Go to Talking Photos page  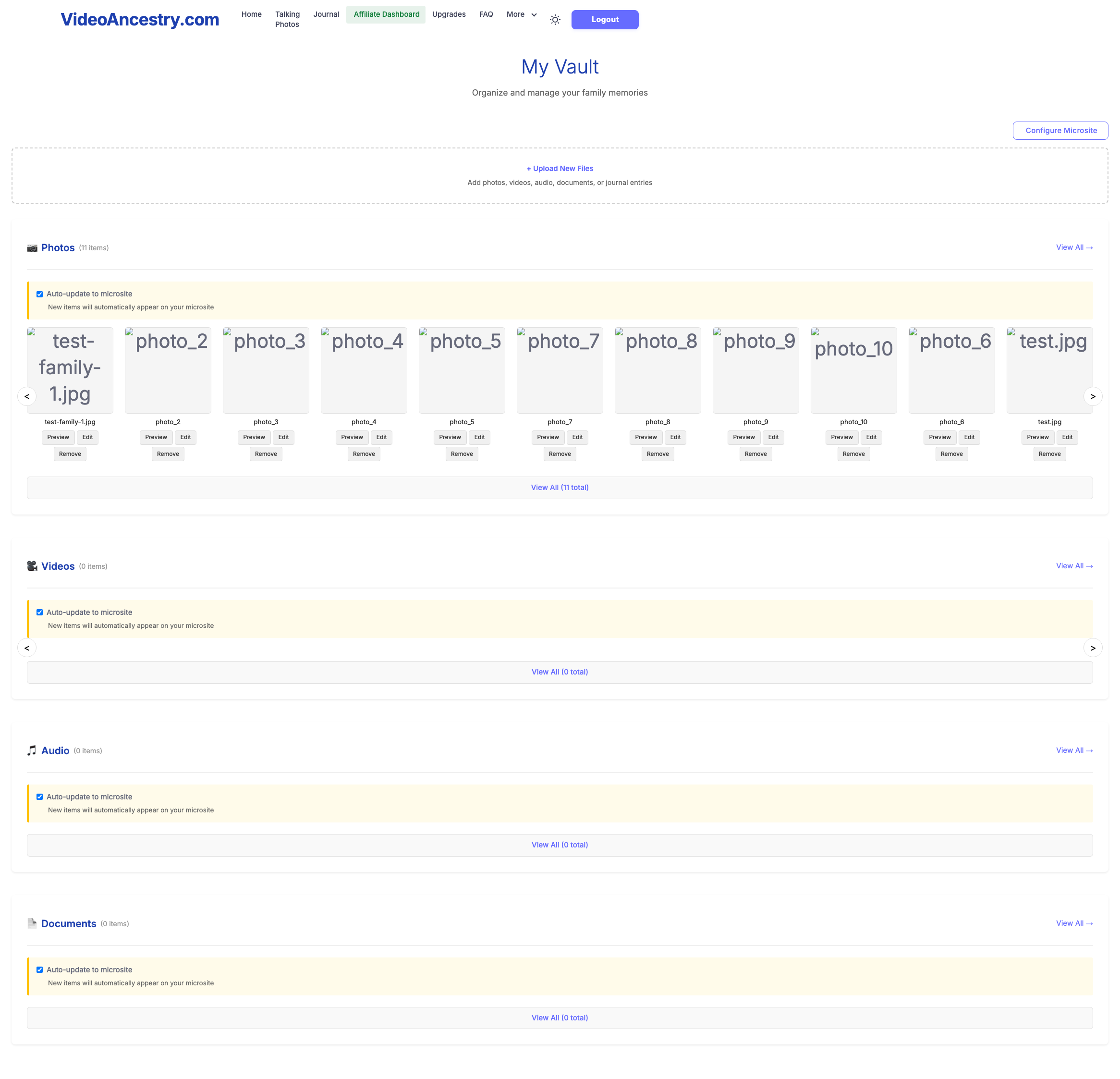tap(287, 19)
